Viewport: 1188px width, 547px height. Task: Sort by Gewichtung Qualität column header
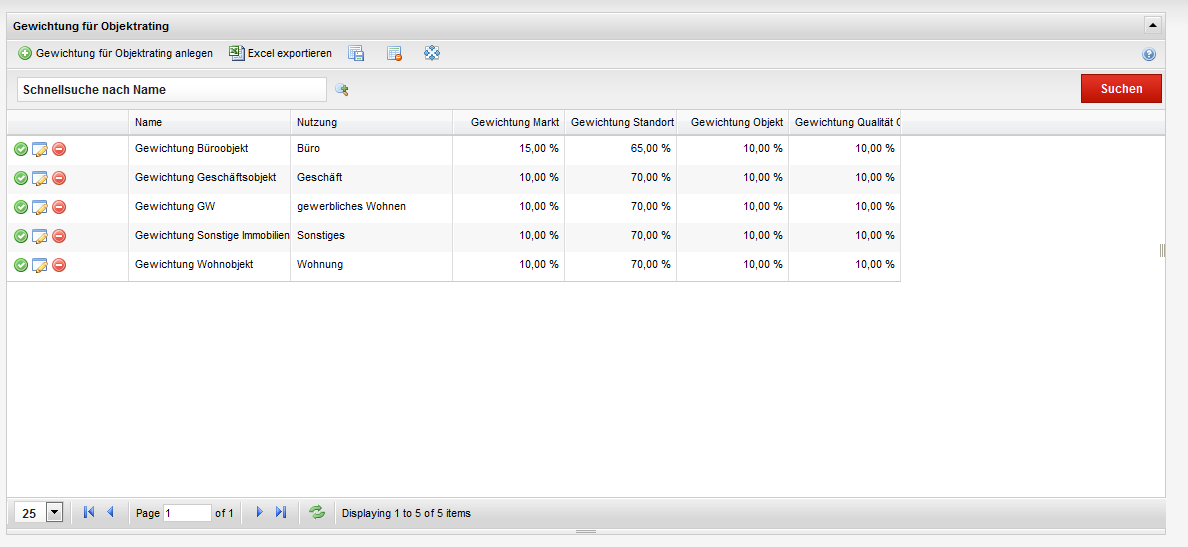[x=845, y=122]
